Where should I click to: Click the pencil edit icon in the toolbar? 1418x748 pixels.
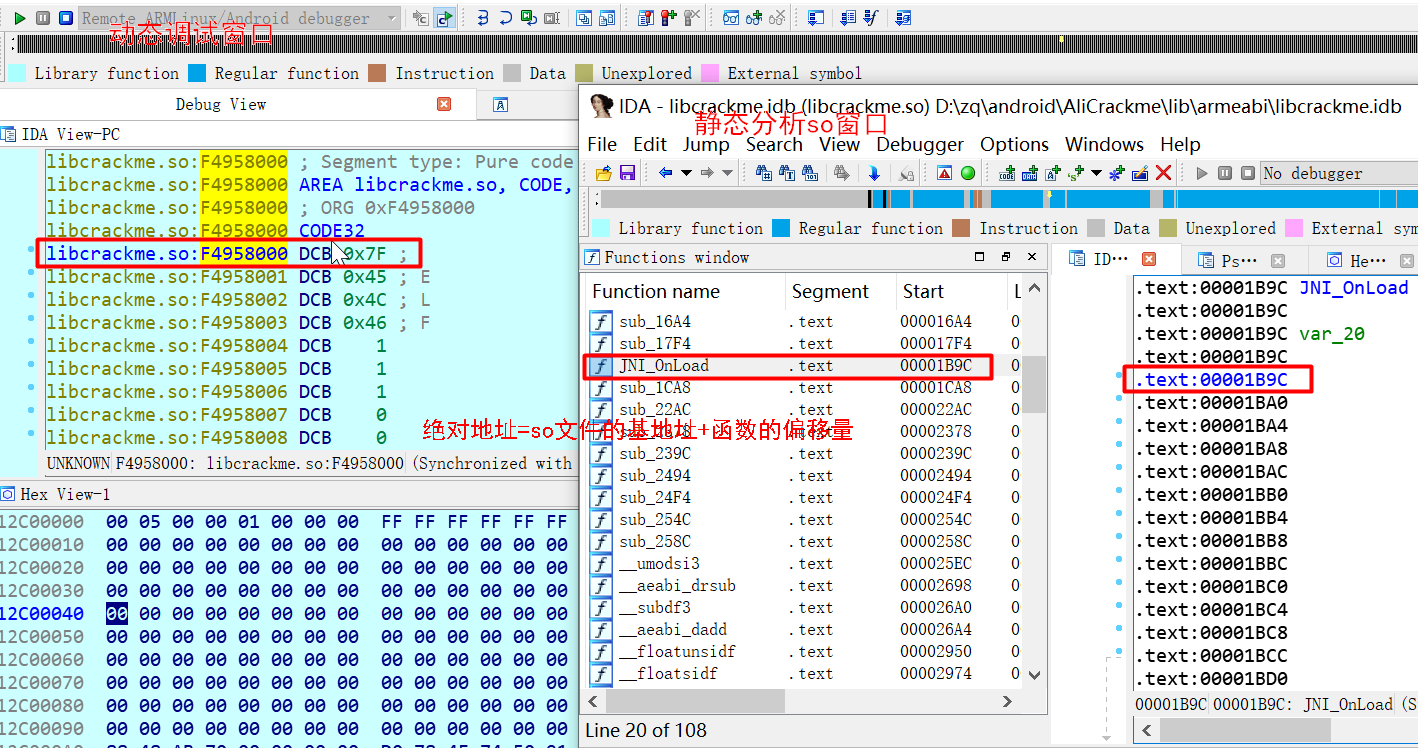coord(1140,173)
